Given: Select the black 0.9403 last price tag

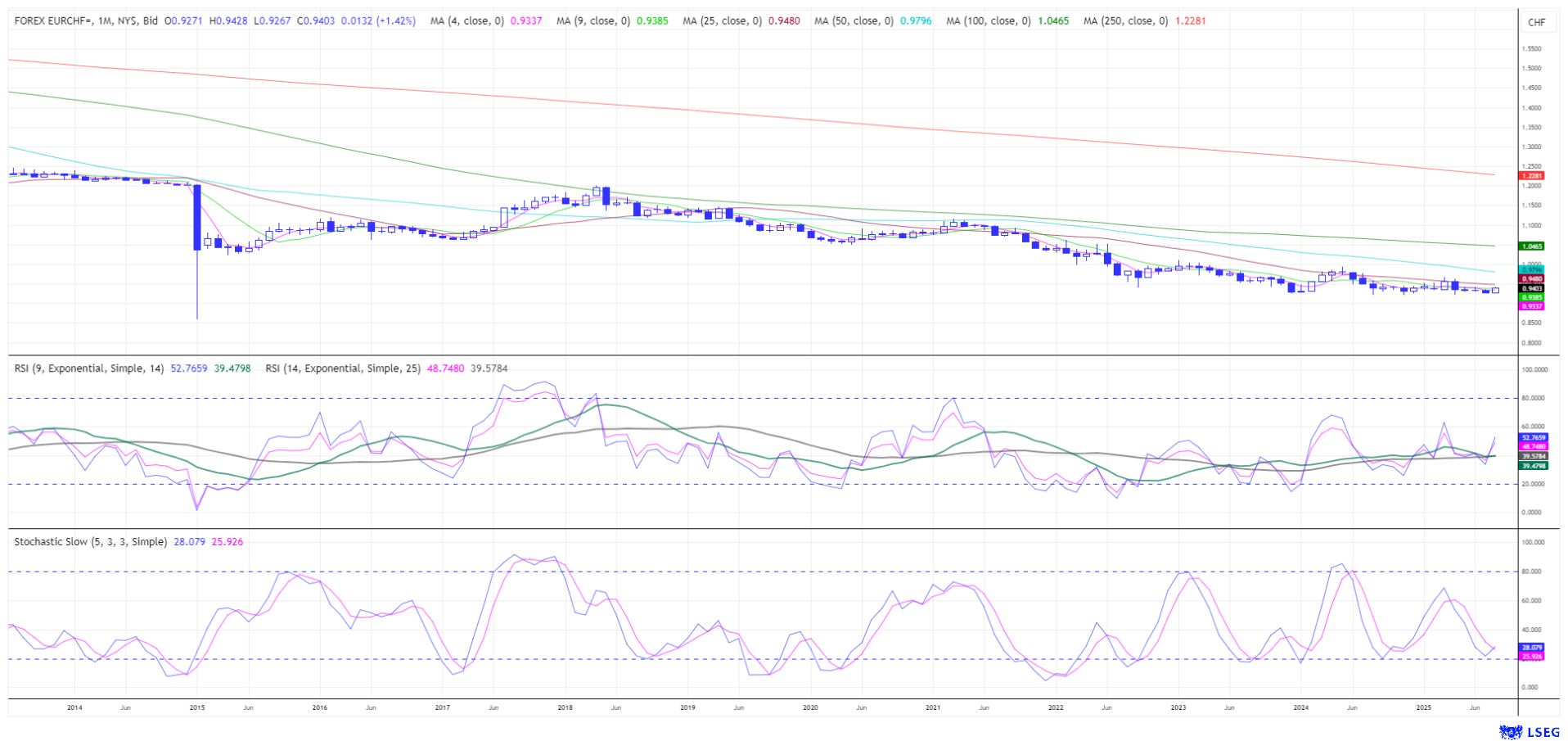Looking at the screenshot, I should pos(1531,288).
